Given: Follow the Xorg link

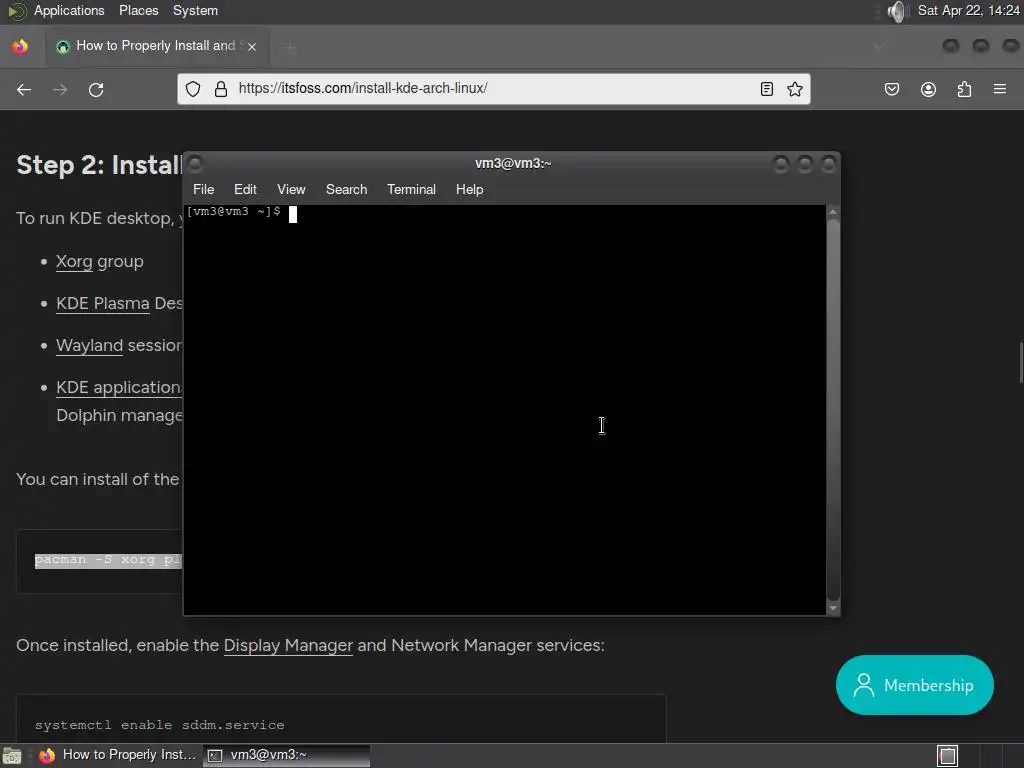Looking at the screenshot, I should (x=74, y=261).
